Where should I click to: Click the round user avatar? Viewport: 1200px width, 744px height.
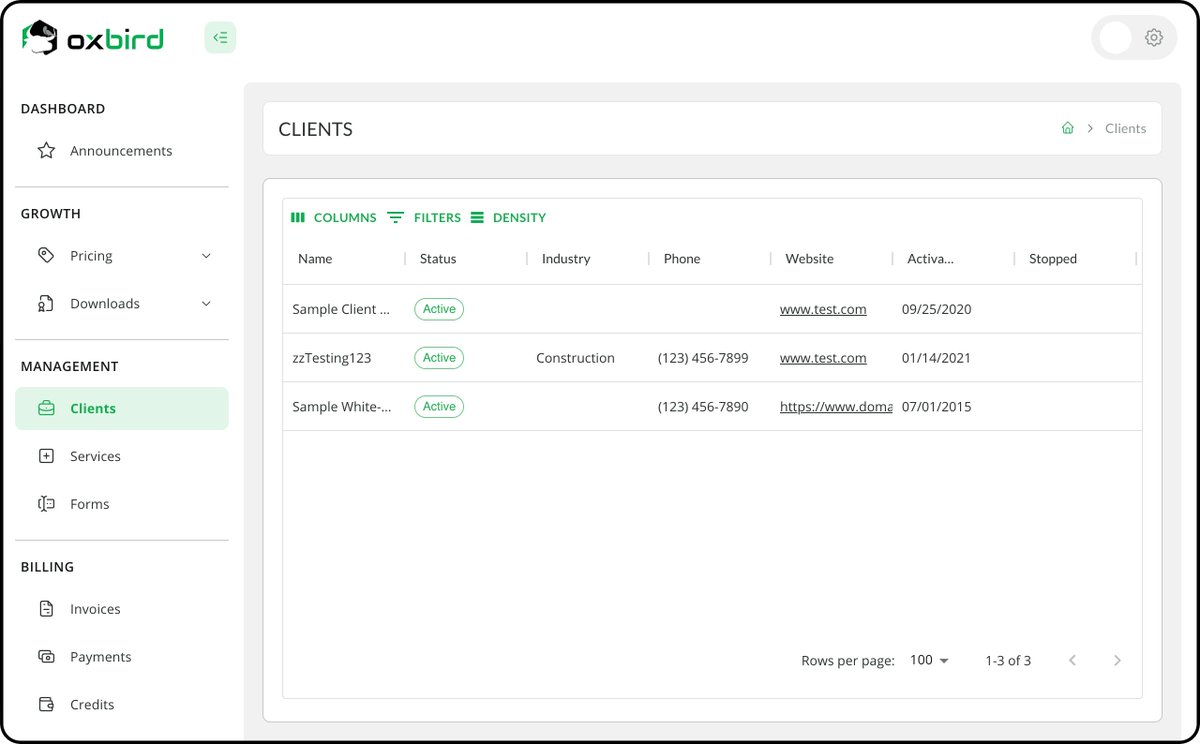[1115, 38]
